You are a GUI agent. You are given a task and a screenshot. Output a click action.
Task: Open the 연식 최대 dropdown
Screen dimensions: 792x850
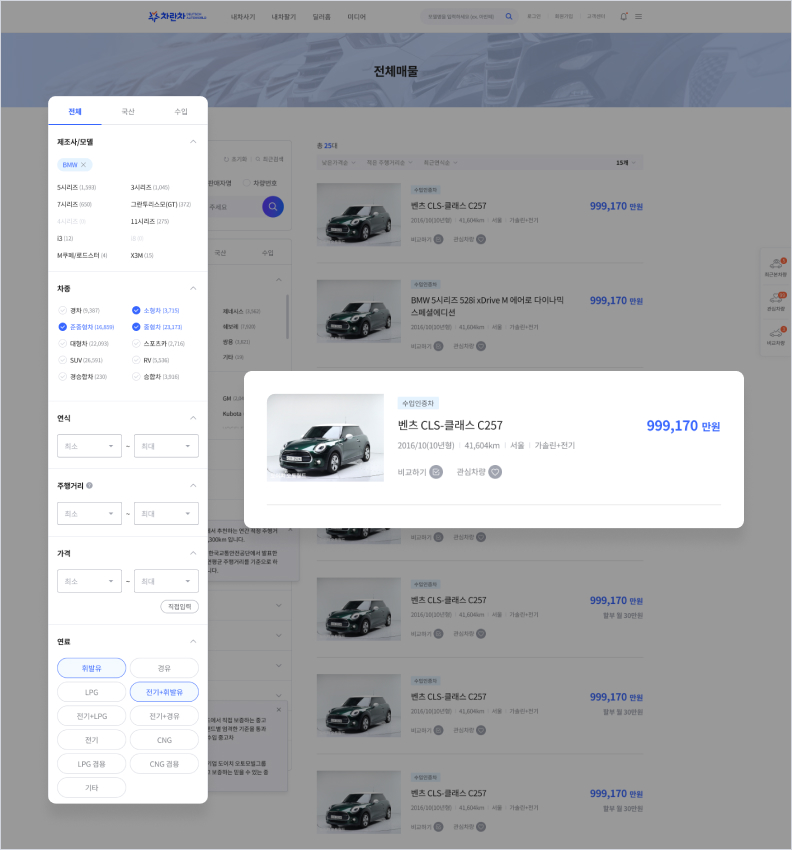coord(166,446)
